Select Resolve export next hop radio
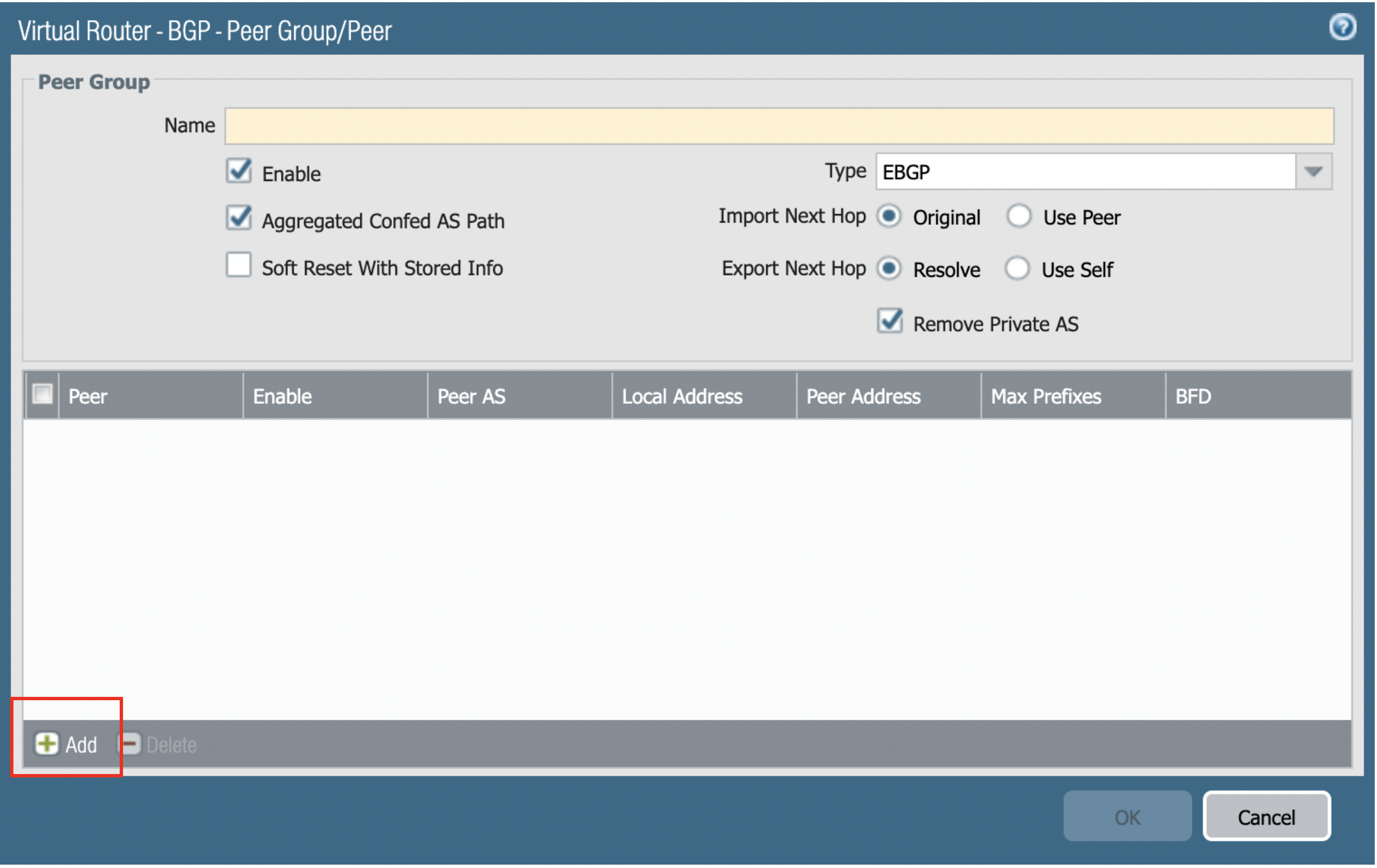 pyautogui.click(x=889, y=269)
